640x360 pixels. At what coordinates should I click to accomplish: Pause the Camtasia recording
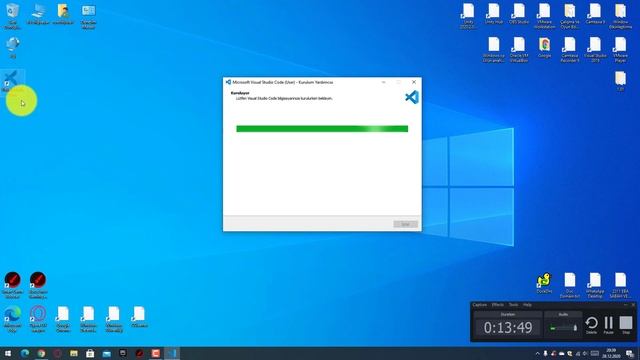609,325
